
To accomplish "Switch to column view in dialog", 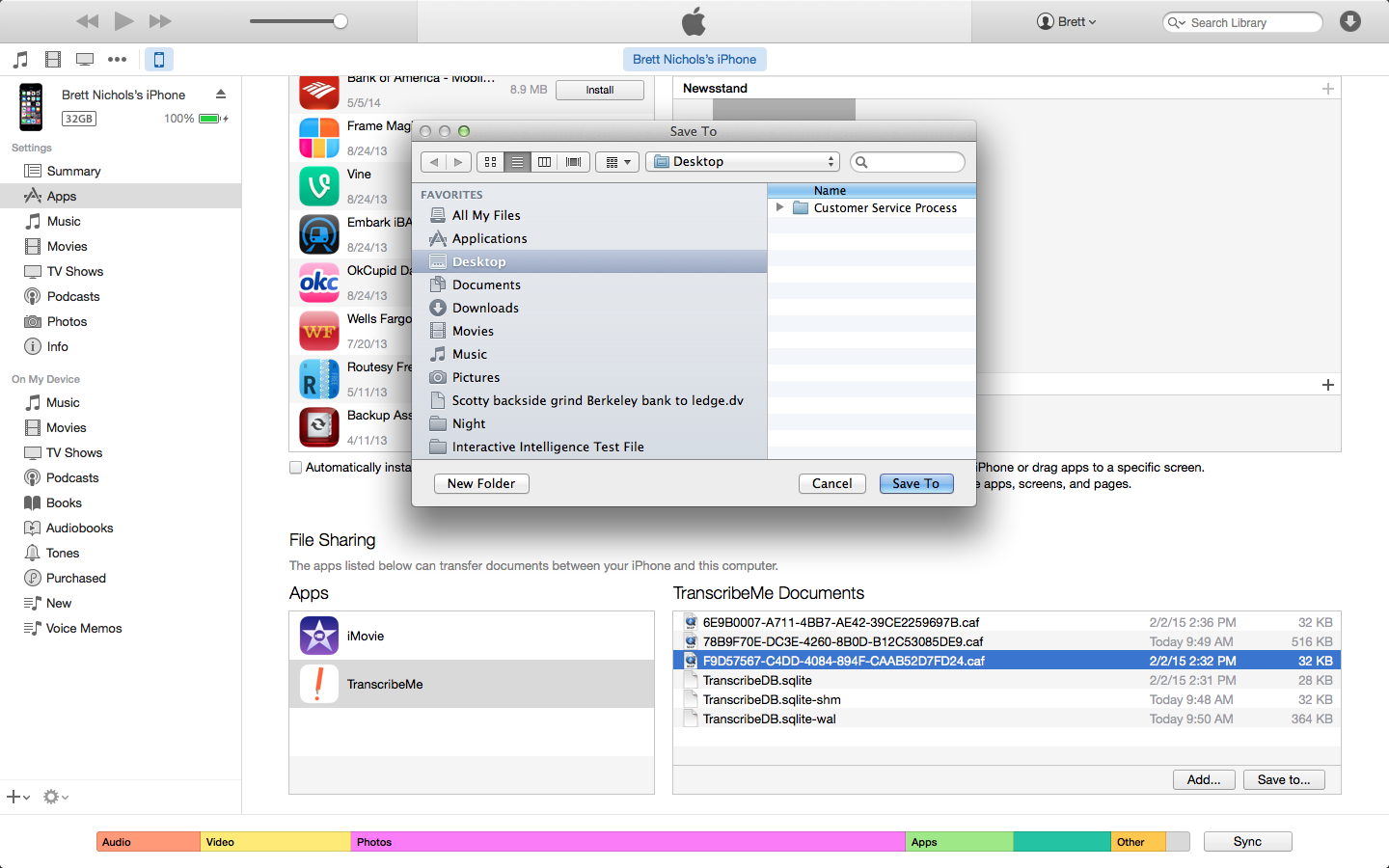I will (545, 162).
